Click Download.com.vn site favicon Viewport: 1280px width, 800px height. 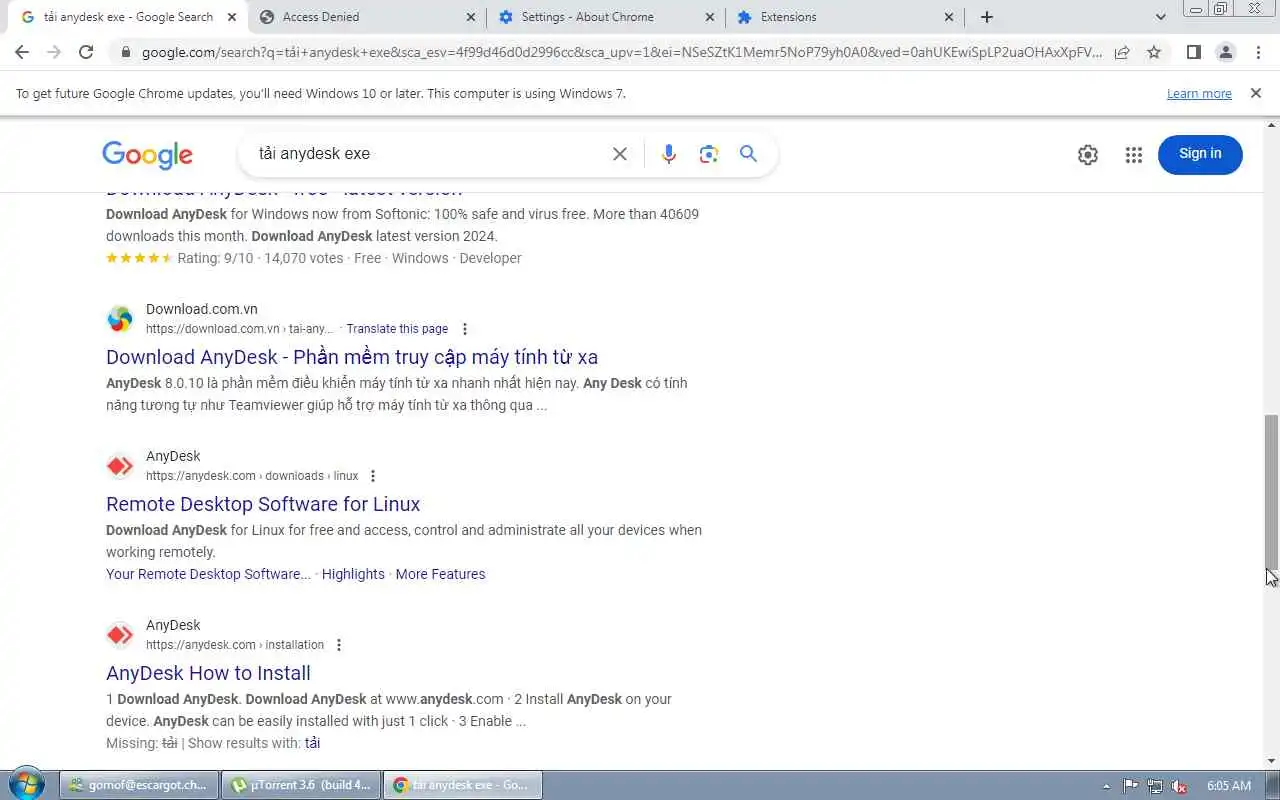tap(120, 319)
